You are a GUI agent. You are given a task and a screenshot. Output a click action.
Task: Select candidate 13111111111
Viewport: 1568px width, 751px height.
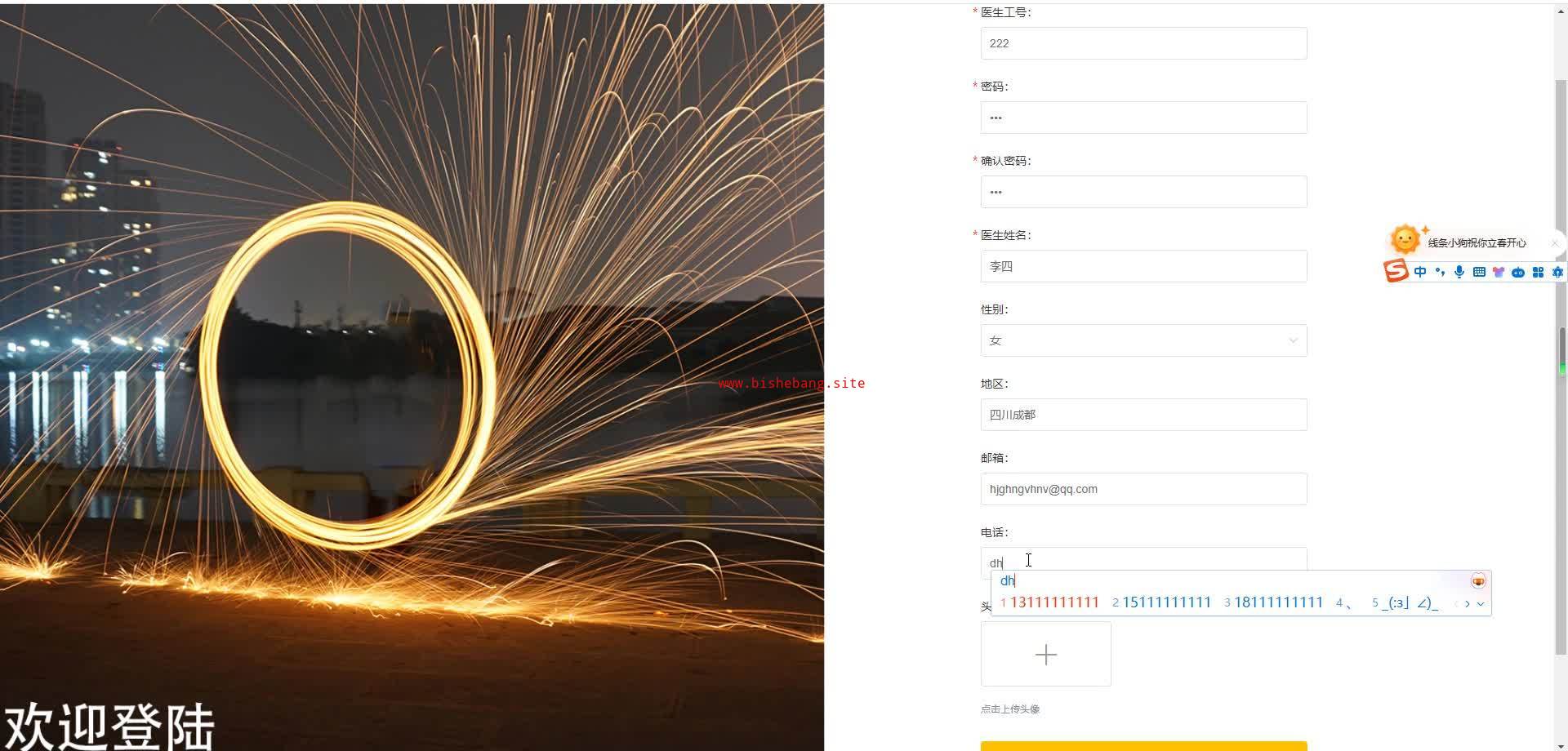(x=1054, y=602)
